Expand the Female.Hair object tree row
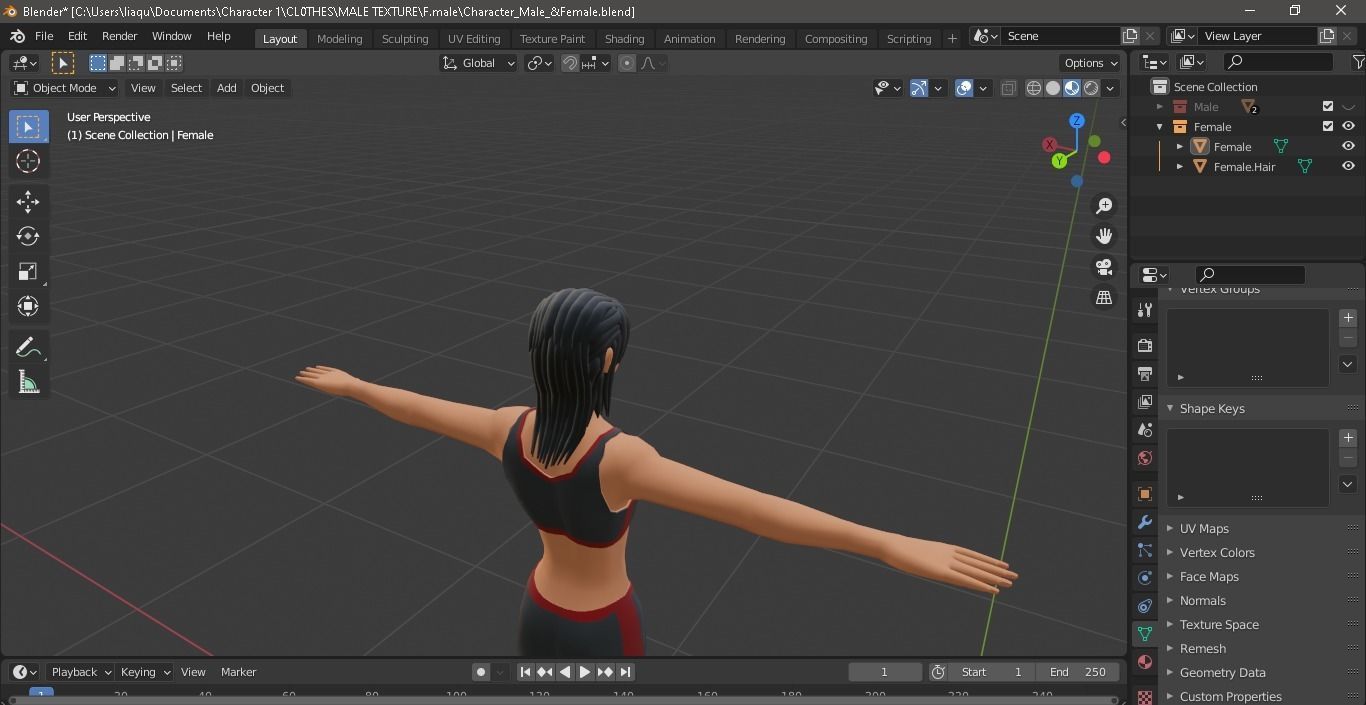This screenshot has height=705, width=1366. click(x=1180, y=166)
